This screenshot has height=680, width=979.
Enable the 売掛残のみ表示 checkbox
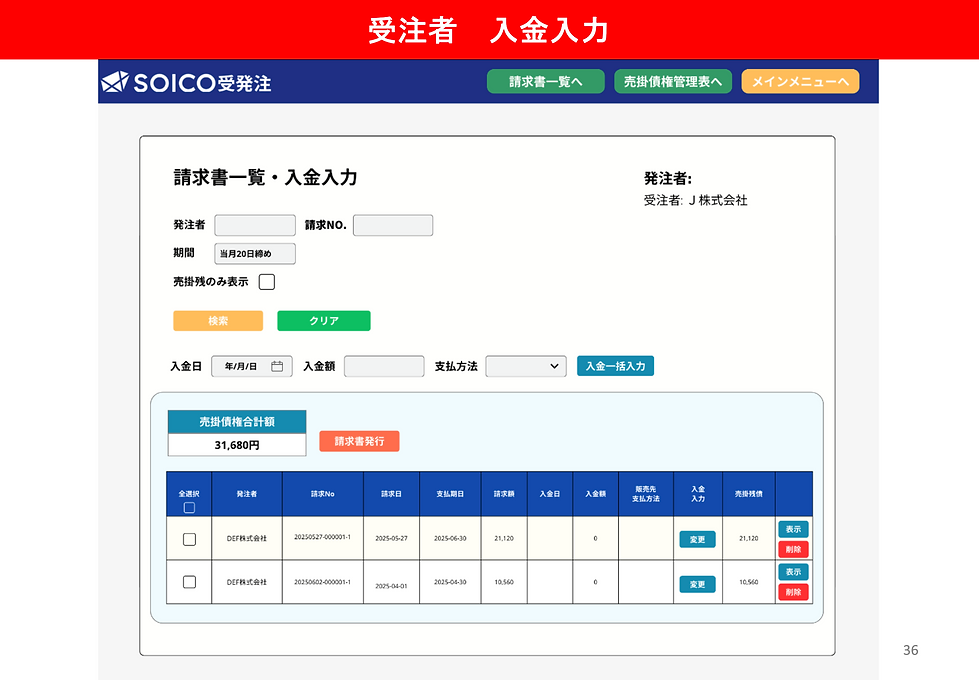tap(266, 281)
